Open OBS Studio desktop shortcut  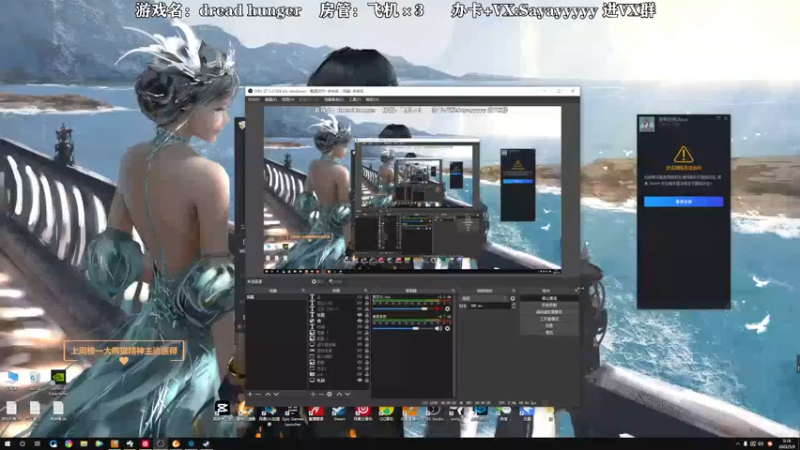[x=434, y=413]
